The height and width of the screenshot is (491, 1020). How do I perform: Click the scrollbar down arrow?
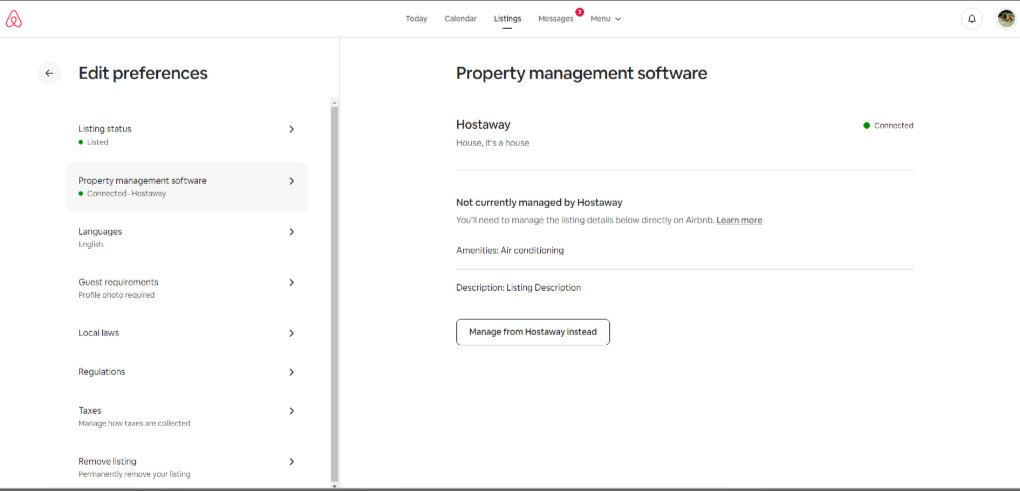pyautogui.click(x=334, y=485)
